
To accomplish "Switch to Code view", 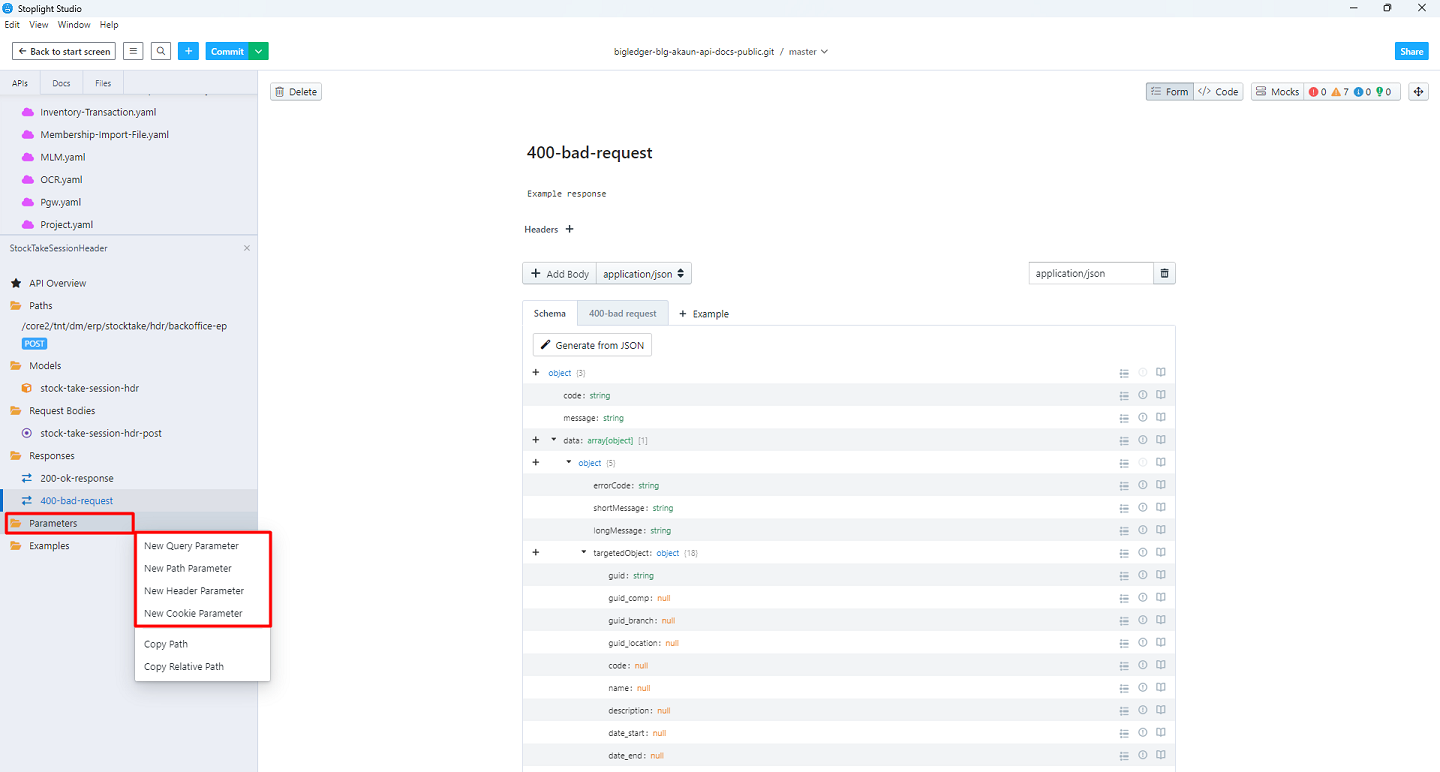I will tap(1218, 92).
